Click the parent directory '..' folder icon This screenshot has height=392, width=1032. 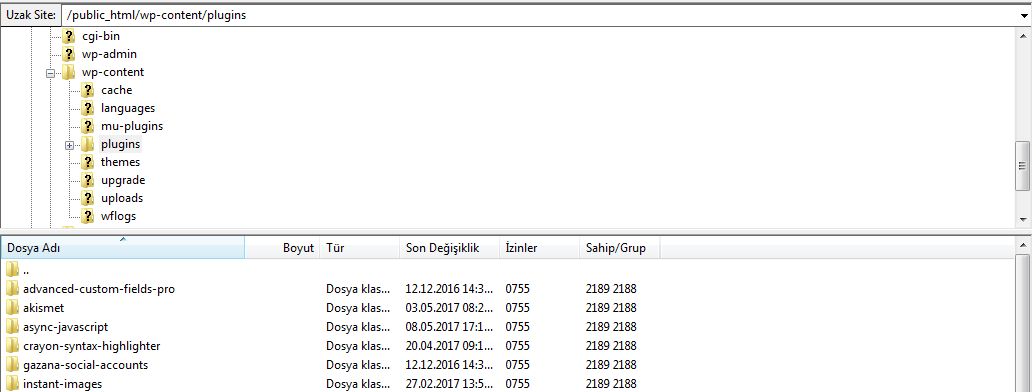[x=13, y=269]
